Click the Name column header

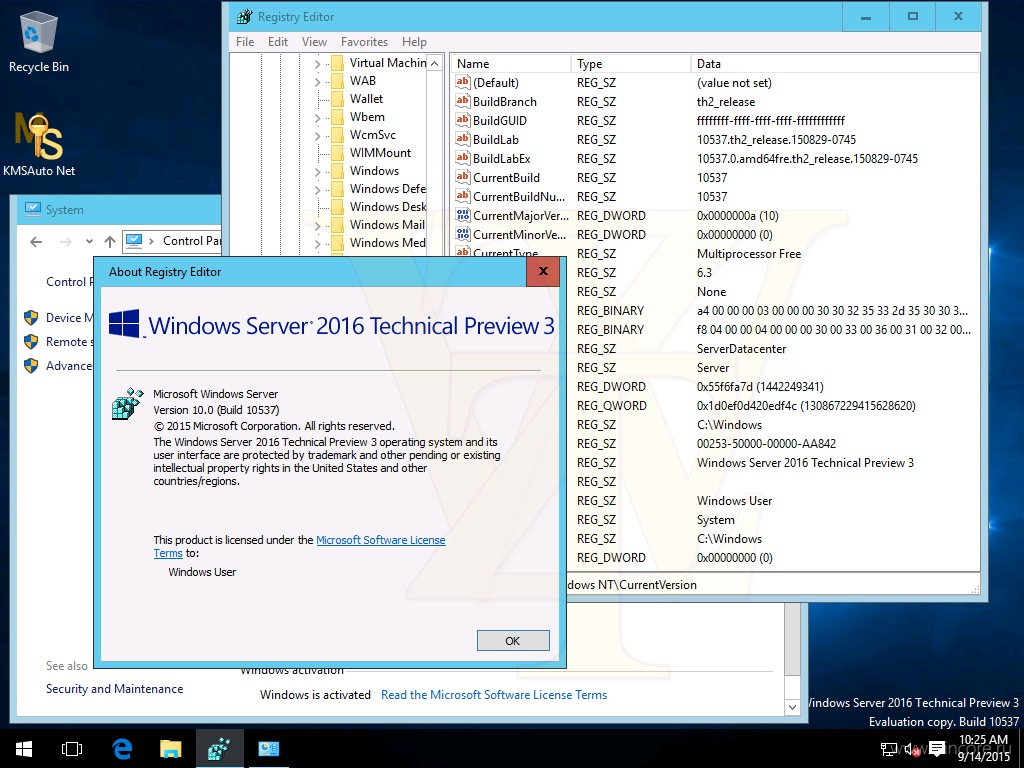(511, 63)
